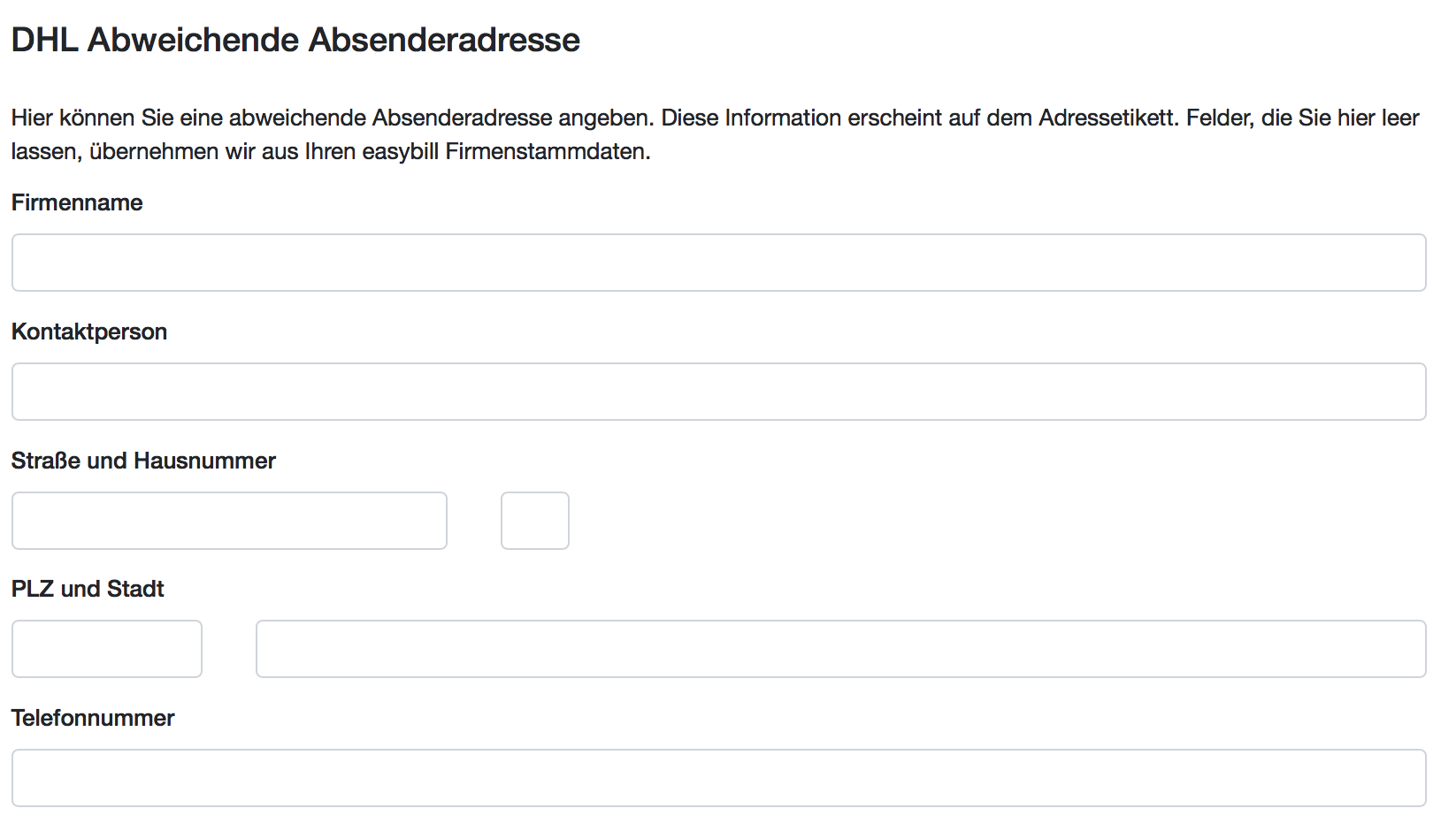Select the small house number box
1456x831 pixels.
point(535,521)
